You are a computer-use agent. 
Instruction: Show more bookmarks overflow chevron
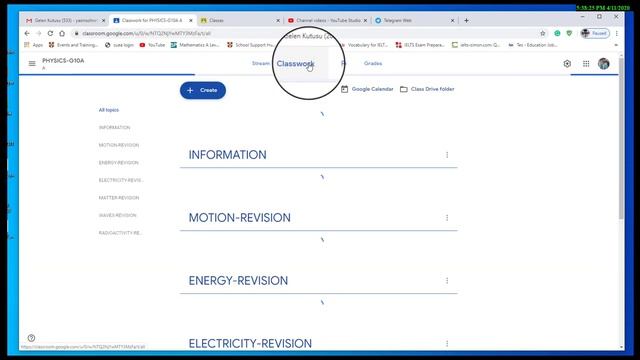[x=616, y=45]
